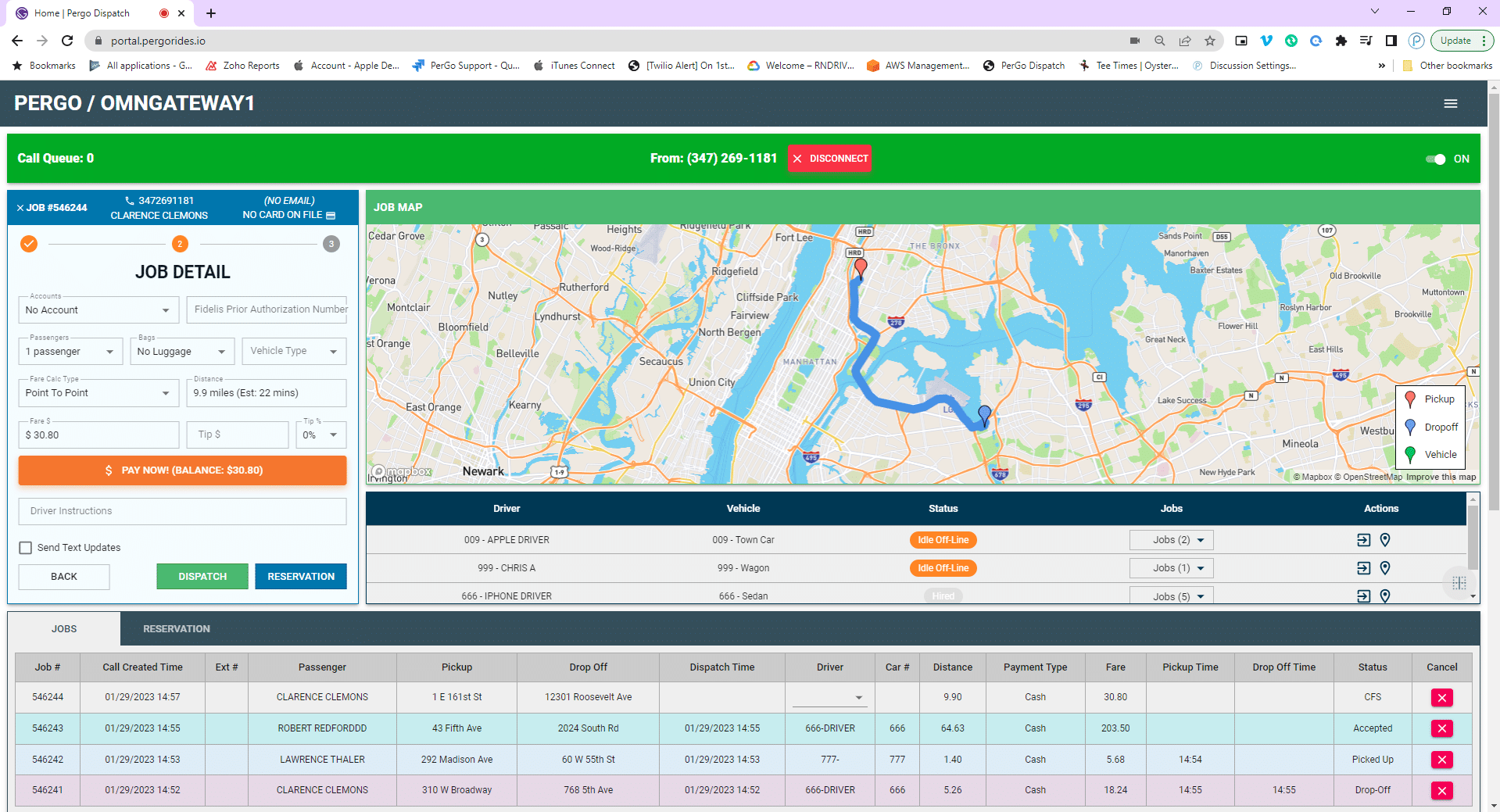Click the phone icon next to 3472691181
The width and height of the screenshot is (1500, 812).
[x=127, y=200]
